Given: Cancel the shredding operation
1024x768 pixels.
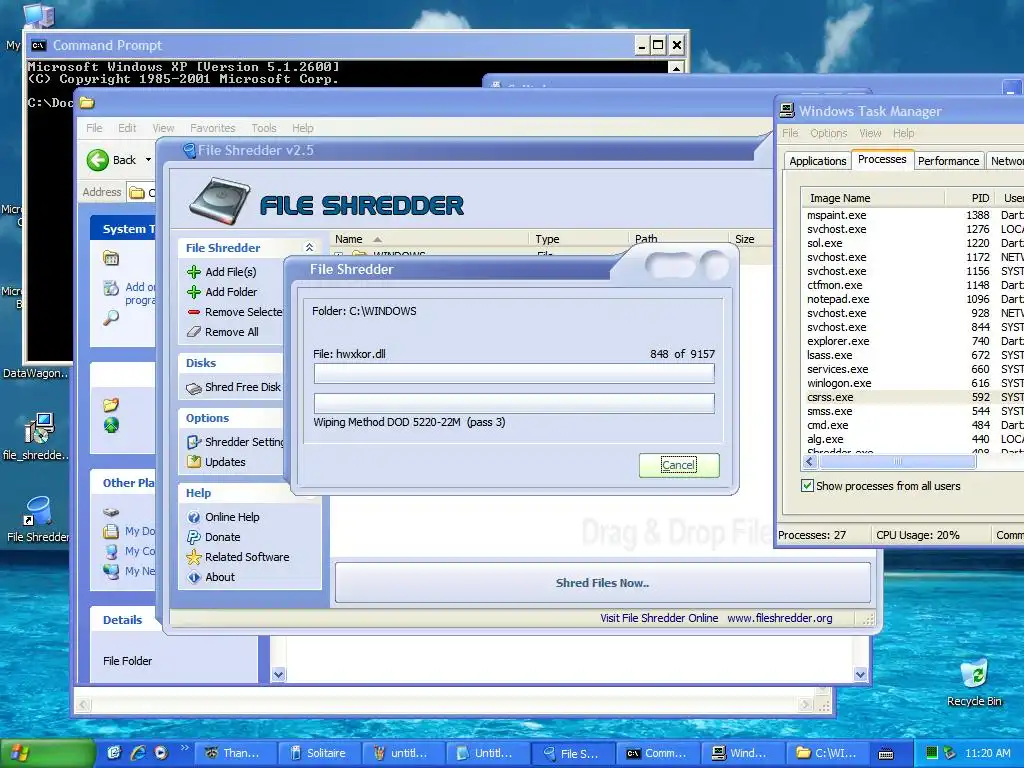Looking at the screenshot, I should pyautogui.click(x=679, y=465).
